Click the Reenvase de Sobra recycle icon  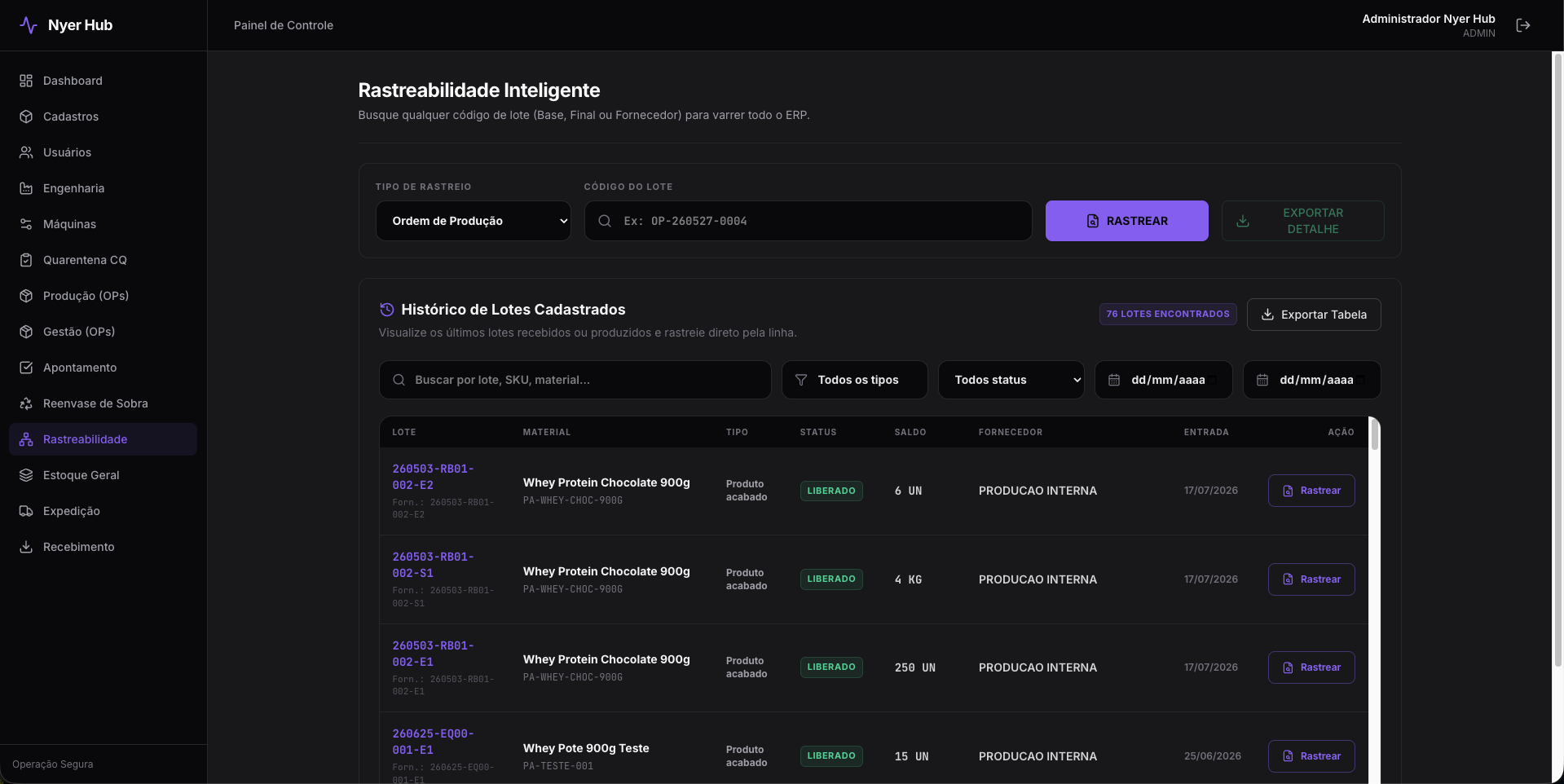[x=26, y=403]
